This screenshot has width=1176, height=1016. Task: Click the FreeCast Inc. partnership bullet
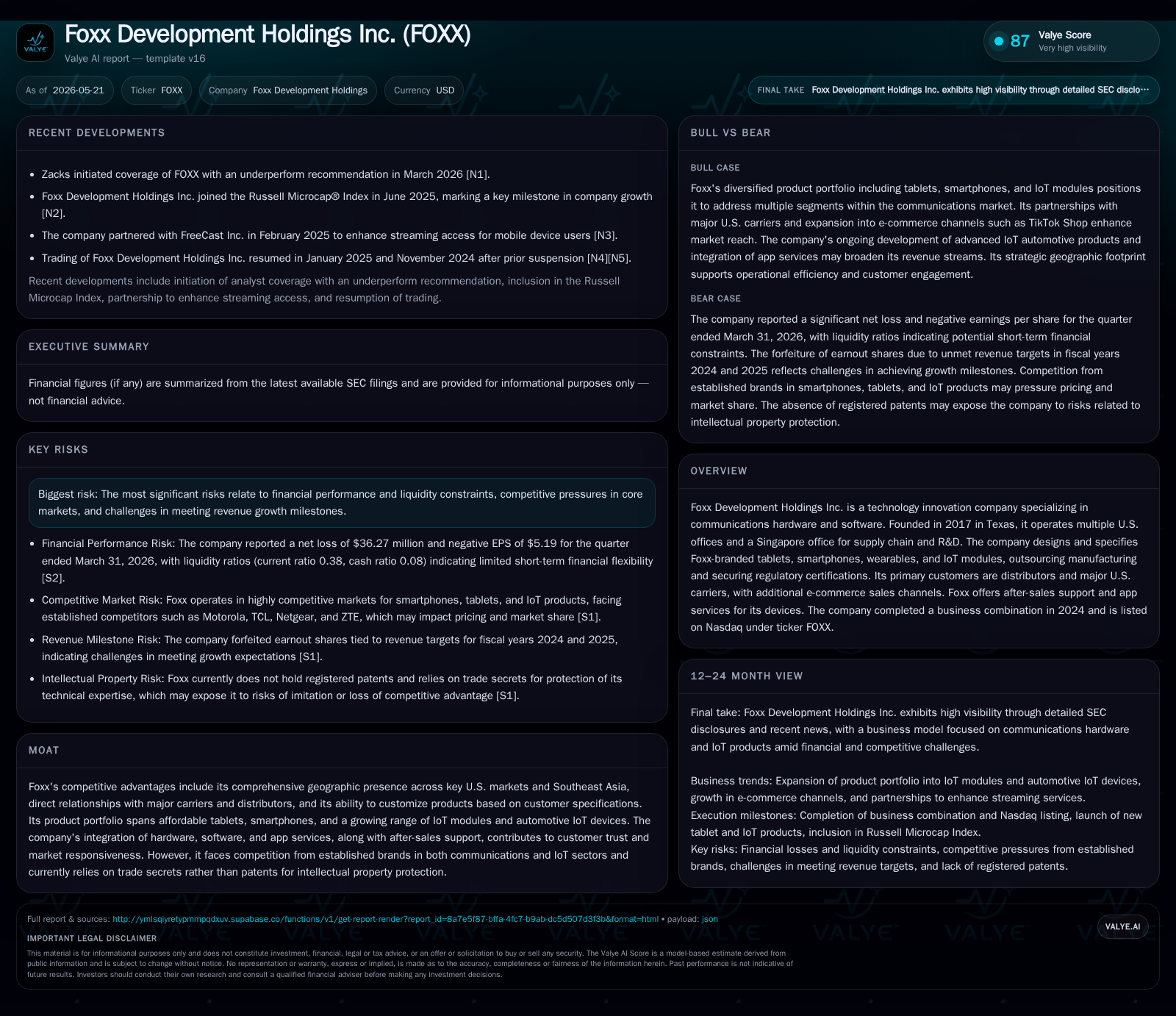pos(329,236)
